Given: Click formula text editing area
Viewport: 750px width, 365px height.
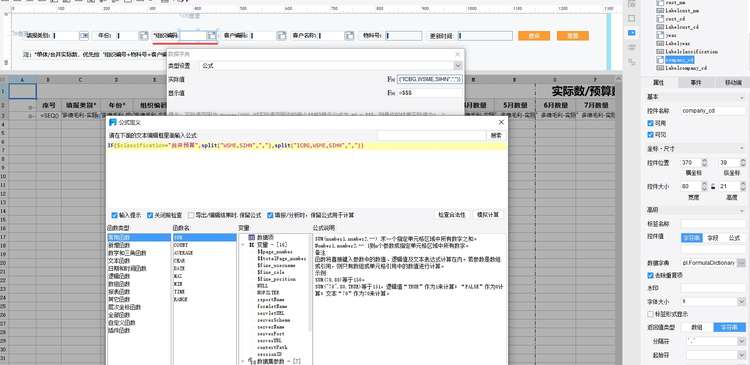Looking at the screenshot, I should coord(307,175).
